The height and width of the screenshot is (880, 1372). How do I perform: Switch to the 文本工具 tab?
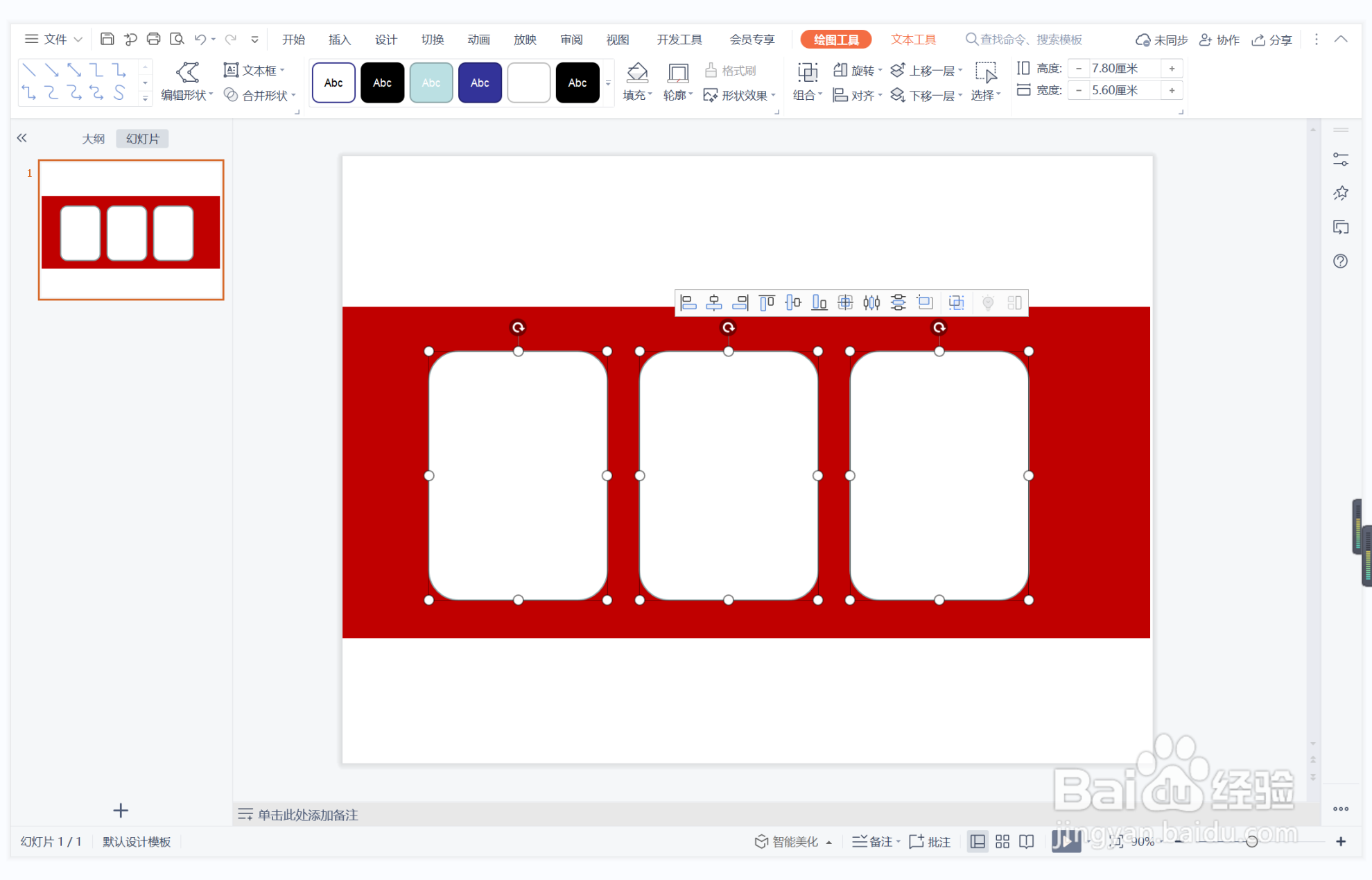coord(913,40)
